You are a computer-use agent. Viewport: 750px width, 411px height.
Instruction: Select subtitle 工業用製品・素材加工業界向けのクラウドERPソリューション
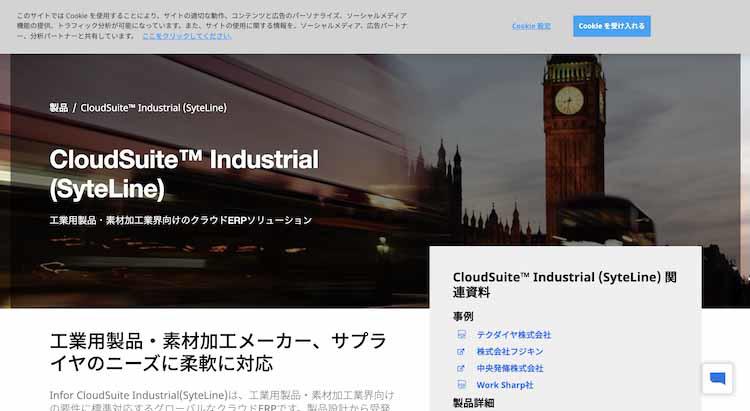tap(181, 220)
